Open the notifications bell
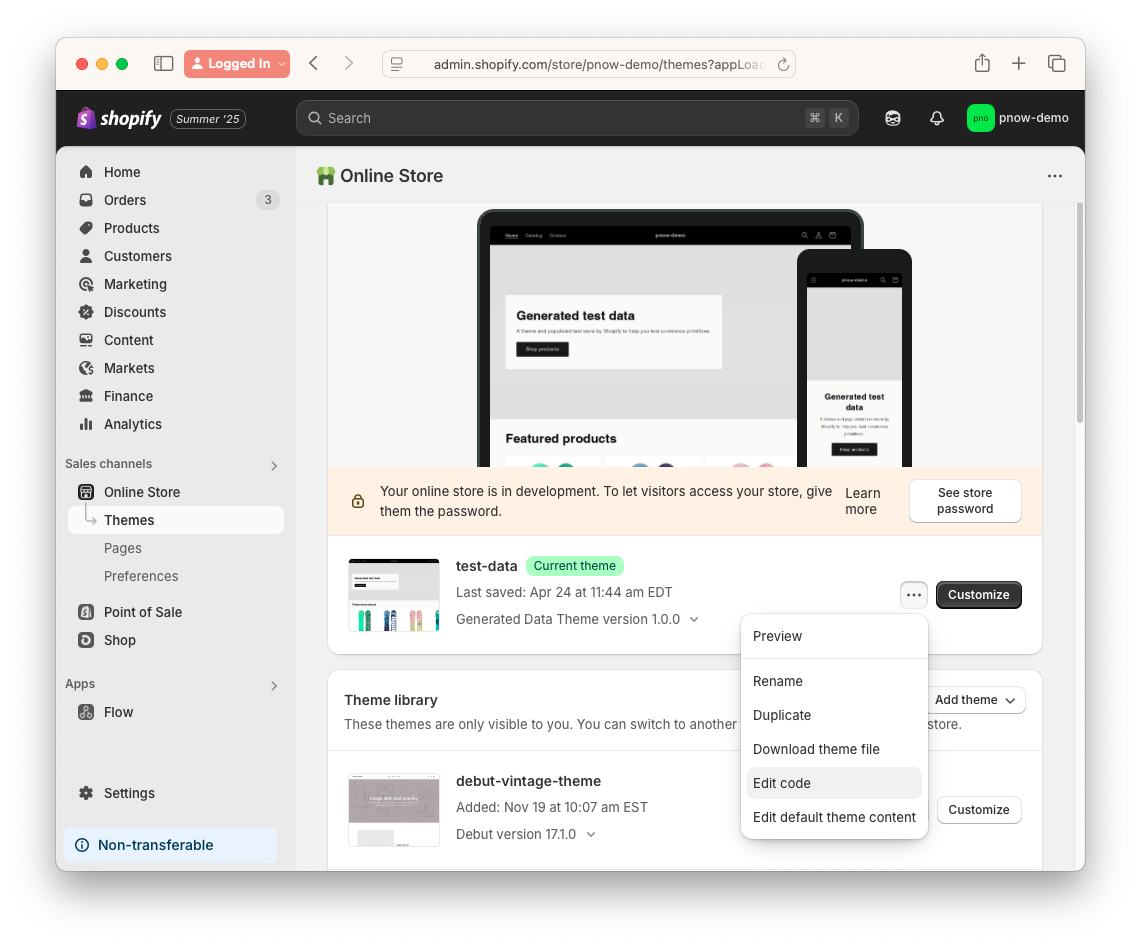This screenshot has height=945, width=1141. [937, 118]
